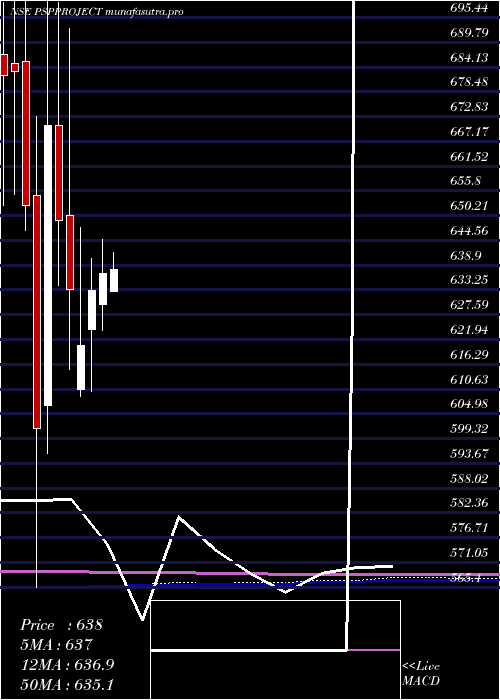Click the 576.71 price axis label
This screenshot has width=500, height=700.
pos(468,528)
